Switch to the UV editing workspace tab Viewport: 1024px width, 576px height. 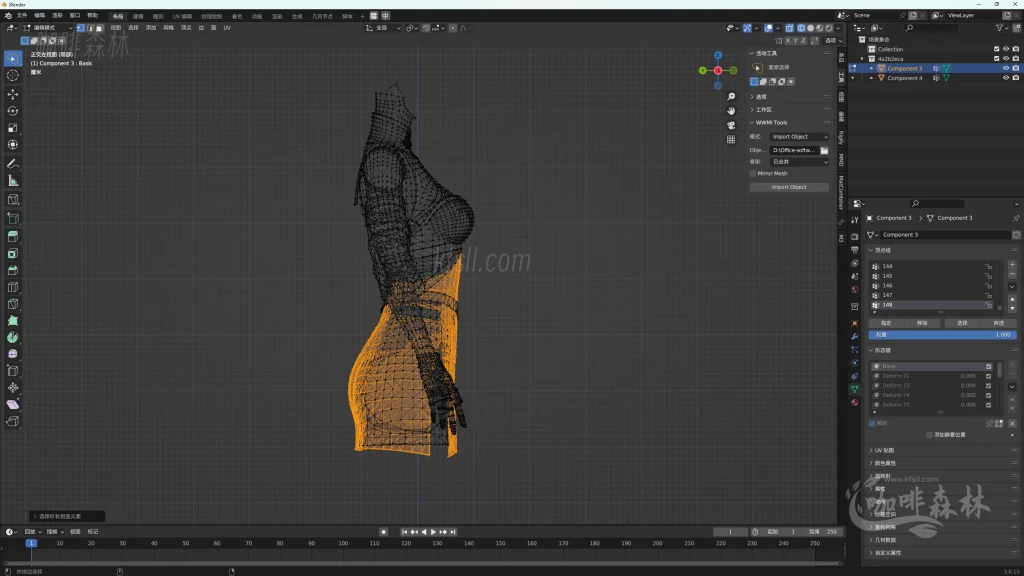[182, 16]
